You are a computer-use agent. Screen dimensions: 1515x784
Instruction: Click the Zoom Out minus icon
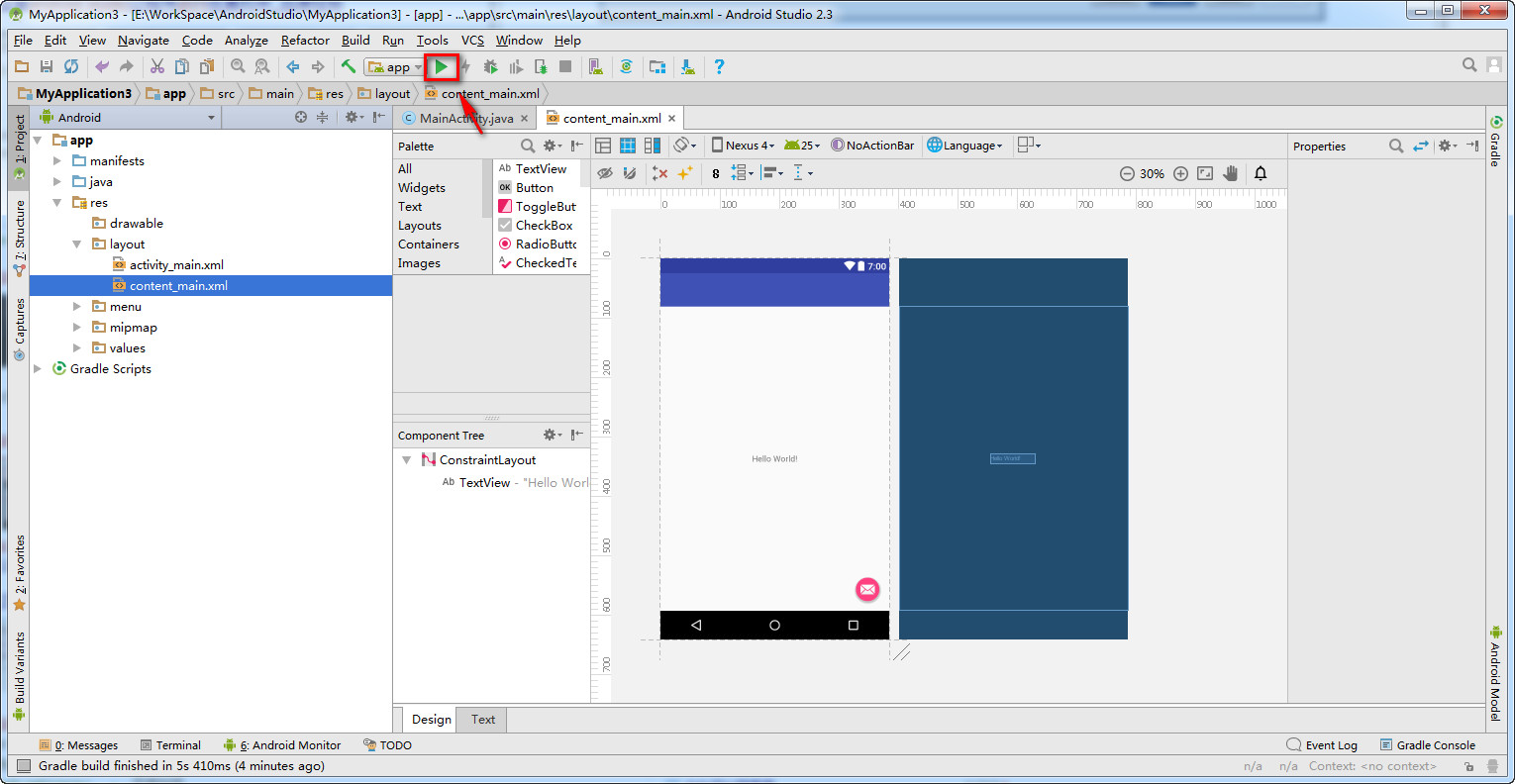click(1127, 173)
